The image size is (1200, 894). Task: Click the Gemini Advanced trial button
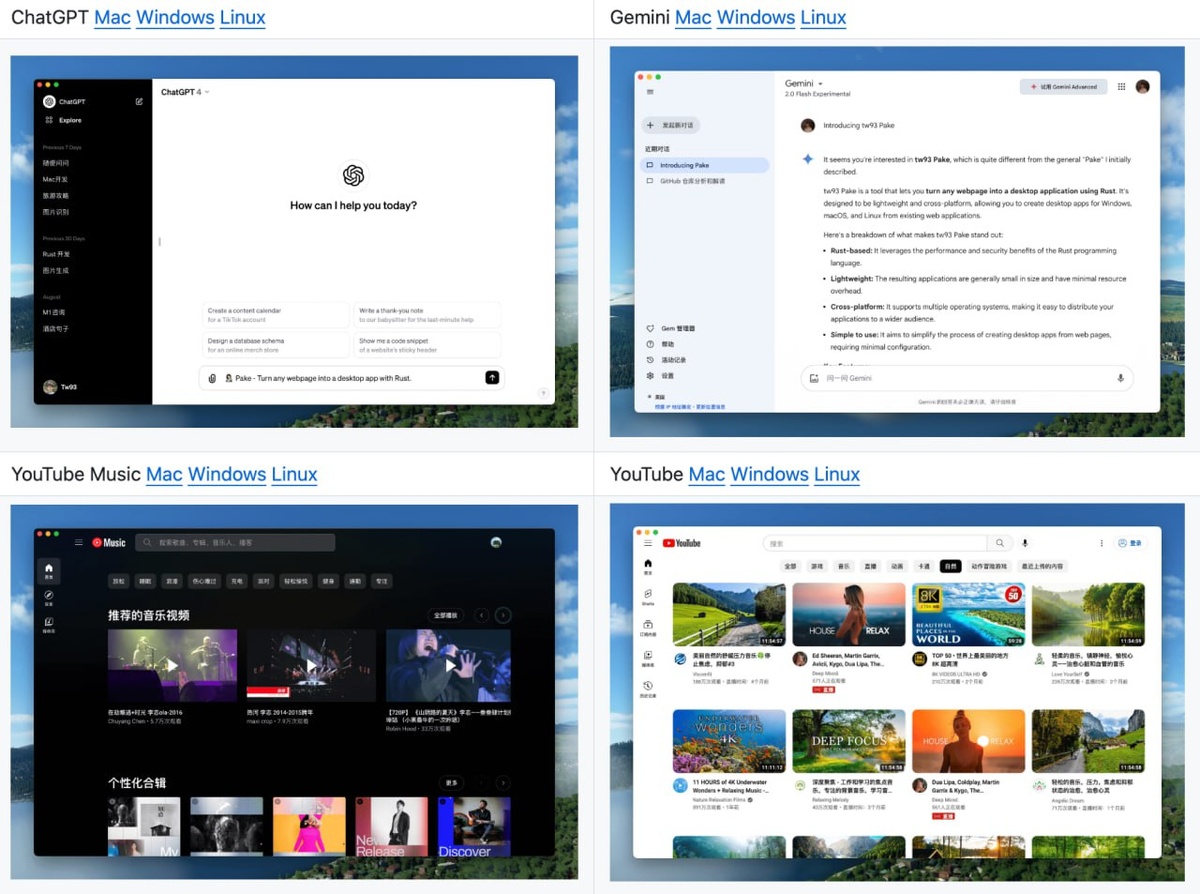click(1063, 87)
